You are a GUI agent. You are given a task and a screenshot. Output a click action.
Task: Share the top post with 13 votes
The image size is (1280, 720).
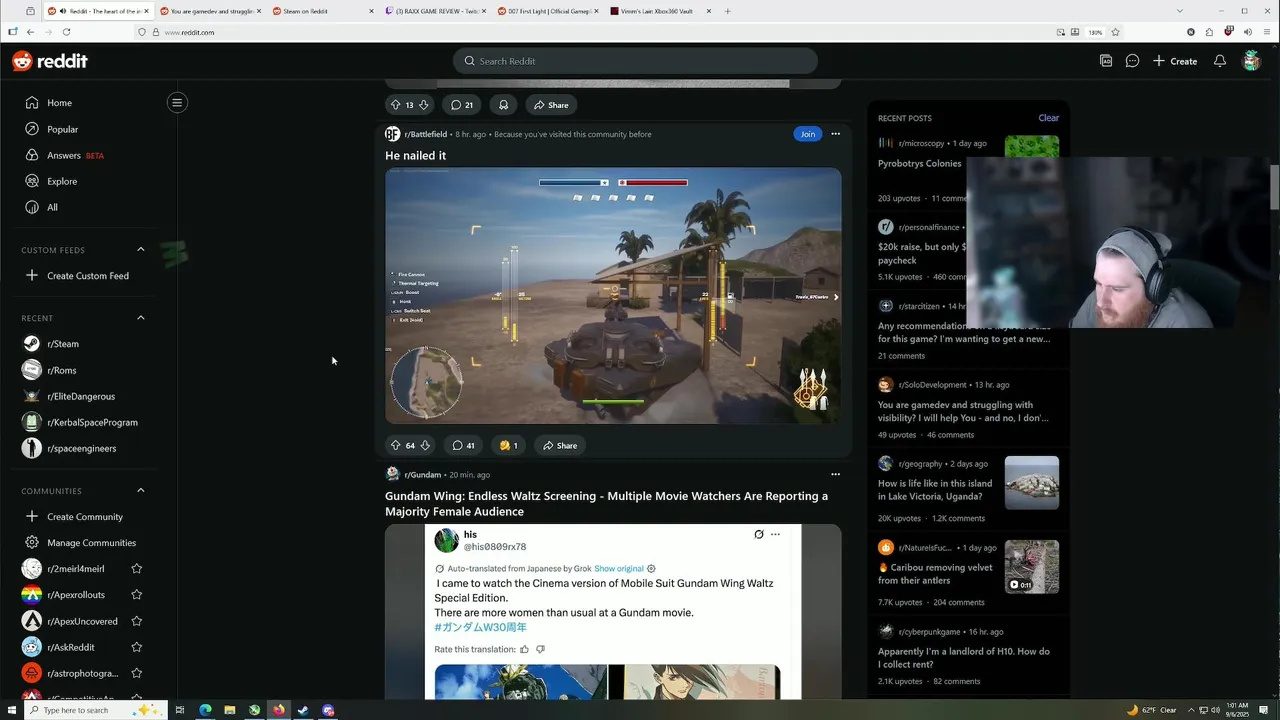[551, 105]
